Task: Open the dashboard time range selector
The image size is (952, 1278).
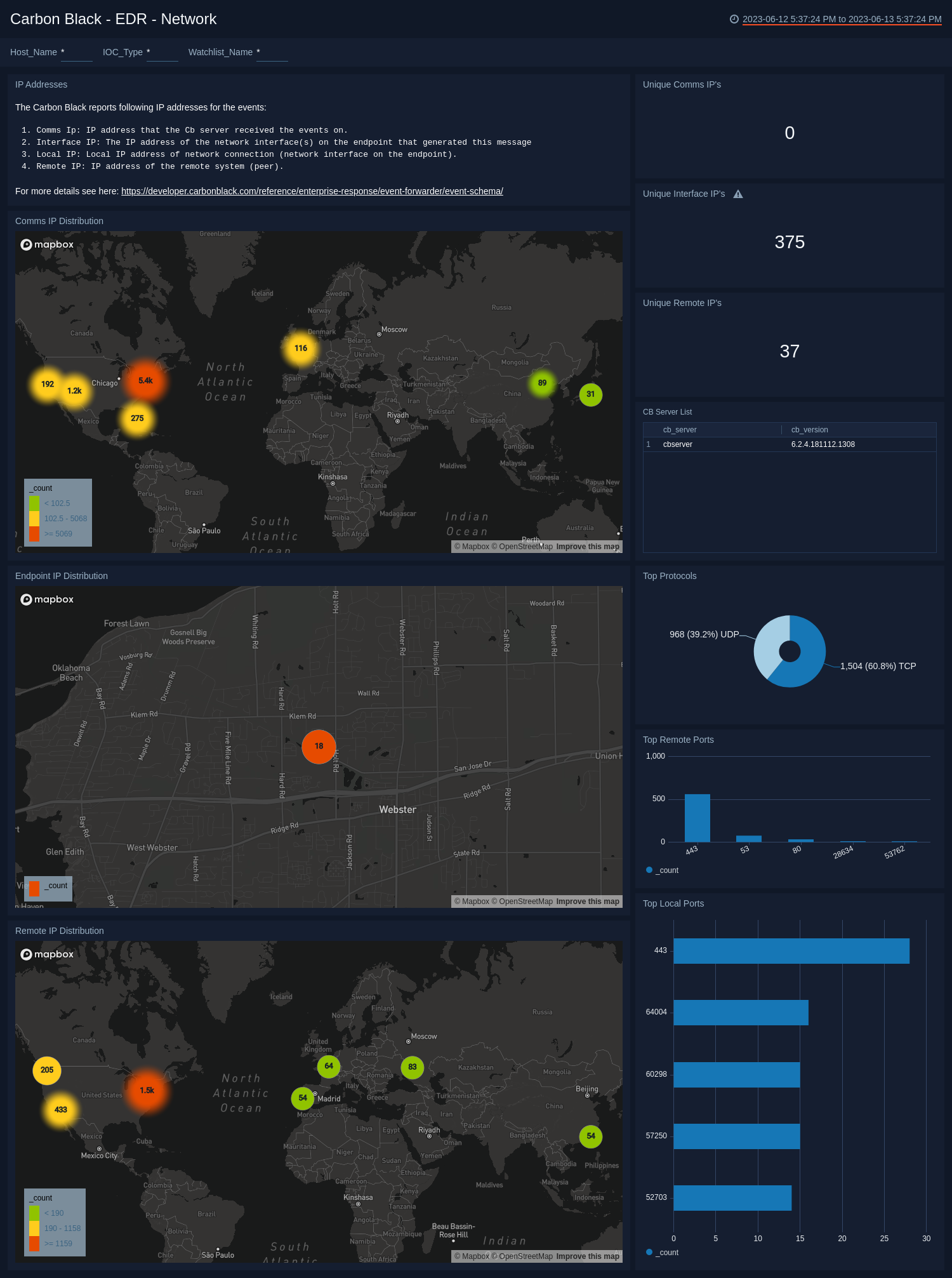Action: pos(842,19)
